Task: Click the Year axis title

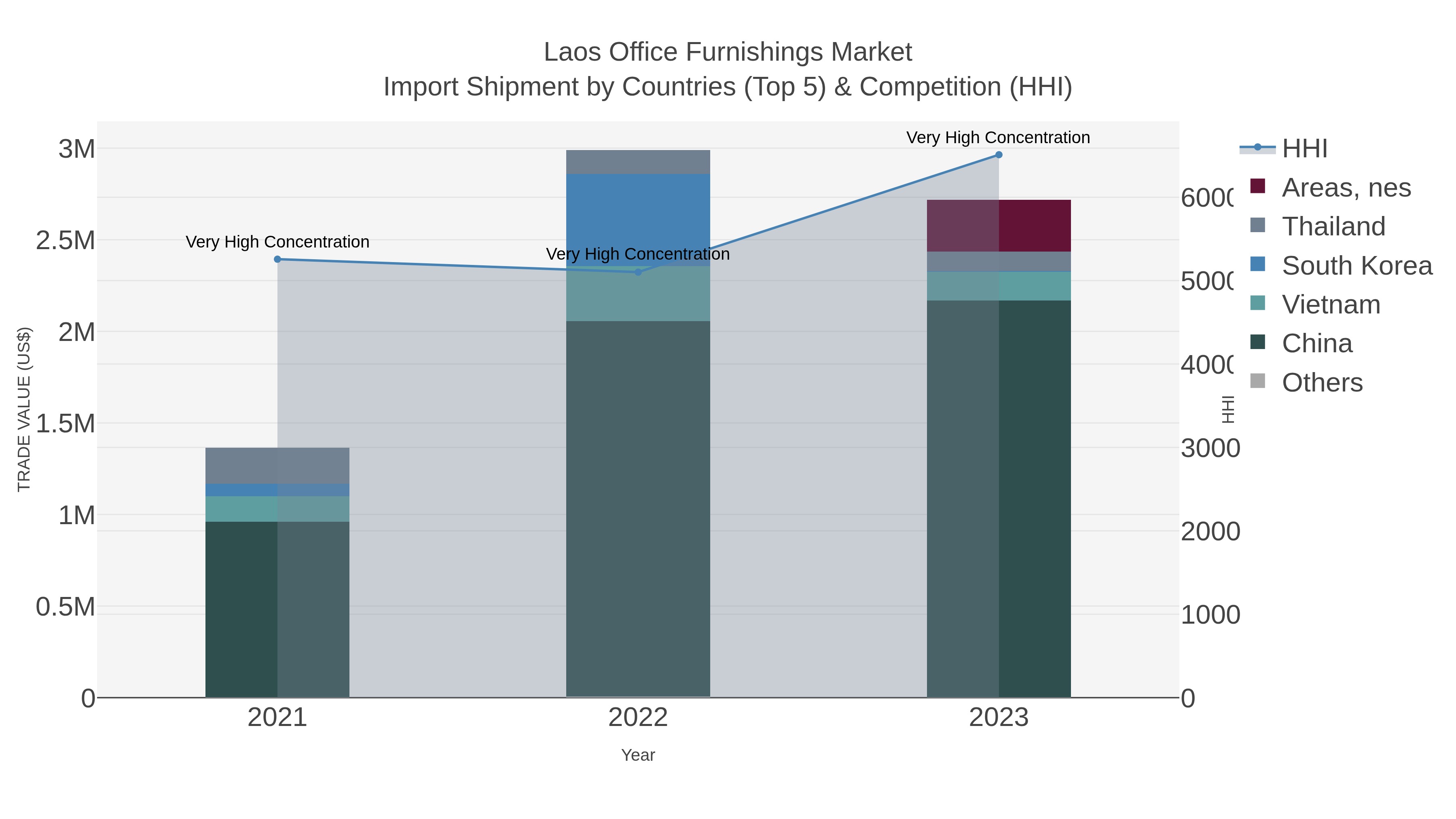Action: pyautogui.click(x=638, y=755)
